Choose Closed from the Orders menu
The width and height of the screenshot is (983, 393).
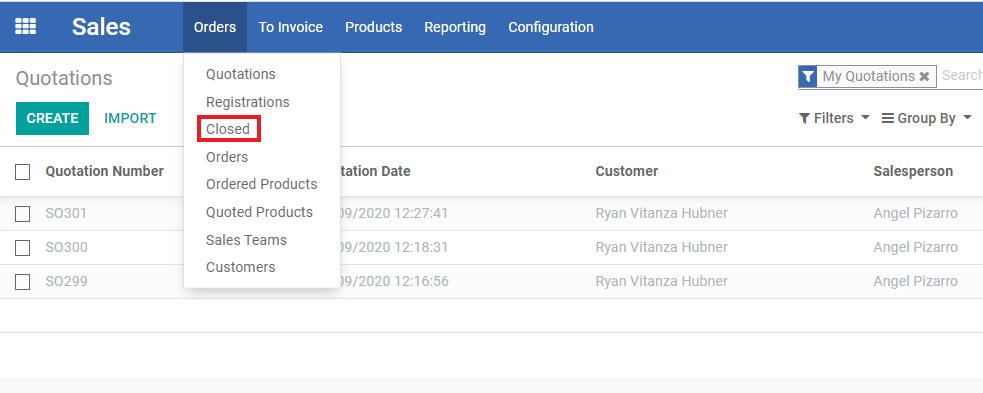coord(228,129)
